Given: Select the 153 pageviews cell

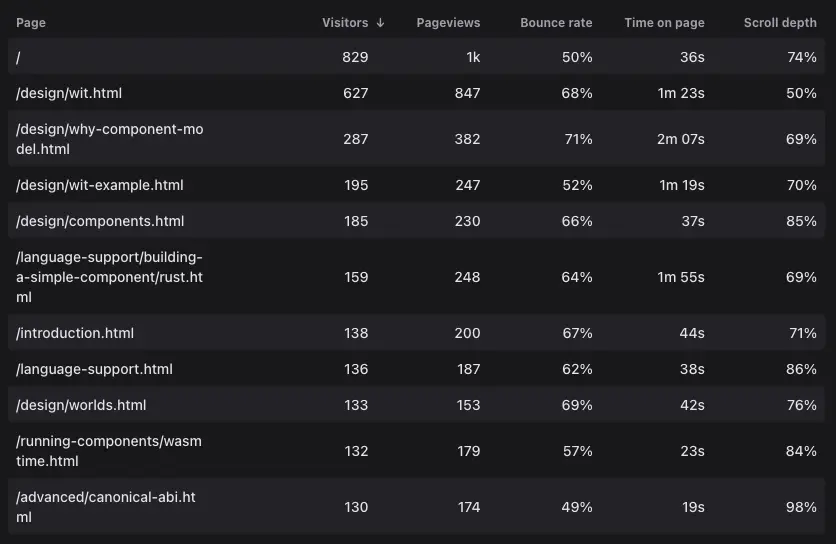Looking at the screenshot, I should tap(468, 405).
